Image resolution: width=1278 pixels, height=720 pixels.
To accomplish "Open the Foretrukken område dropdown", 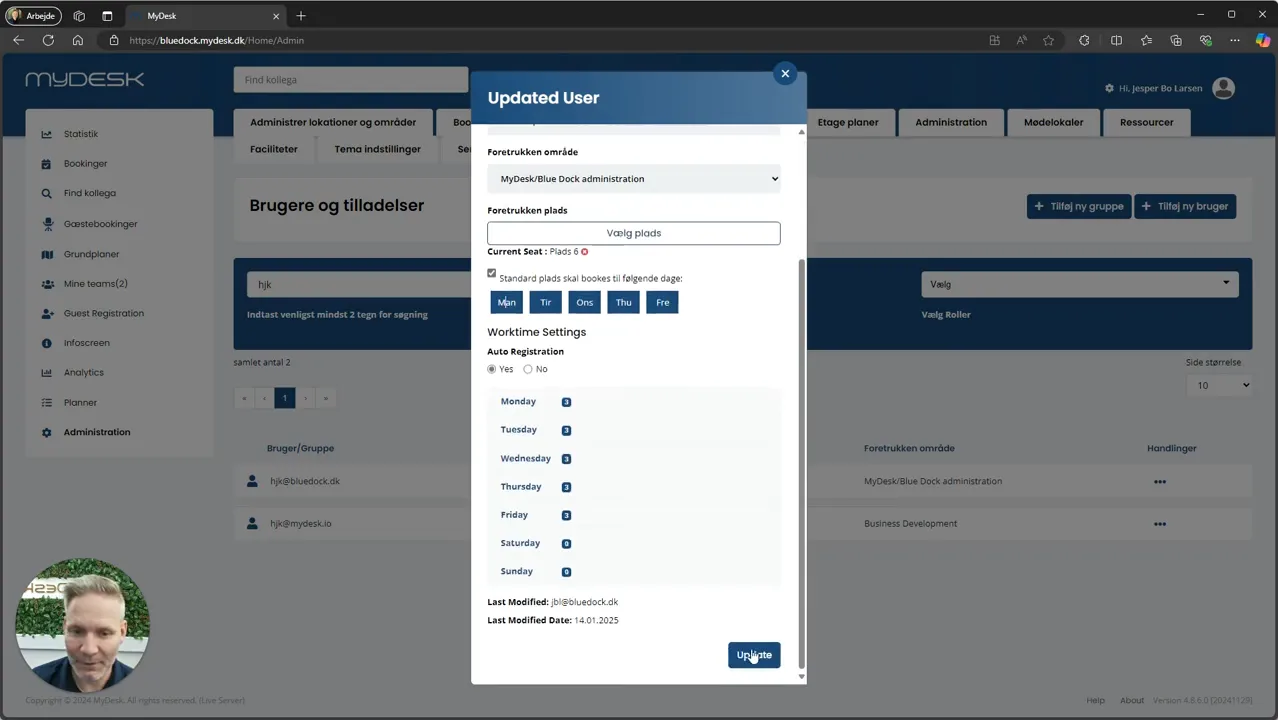I will (634, 179).
